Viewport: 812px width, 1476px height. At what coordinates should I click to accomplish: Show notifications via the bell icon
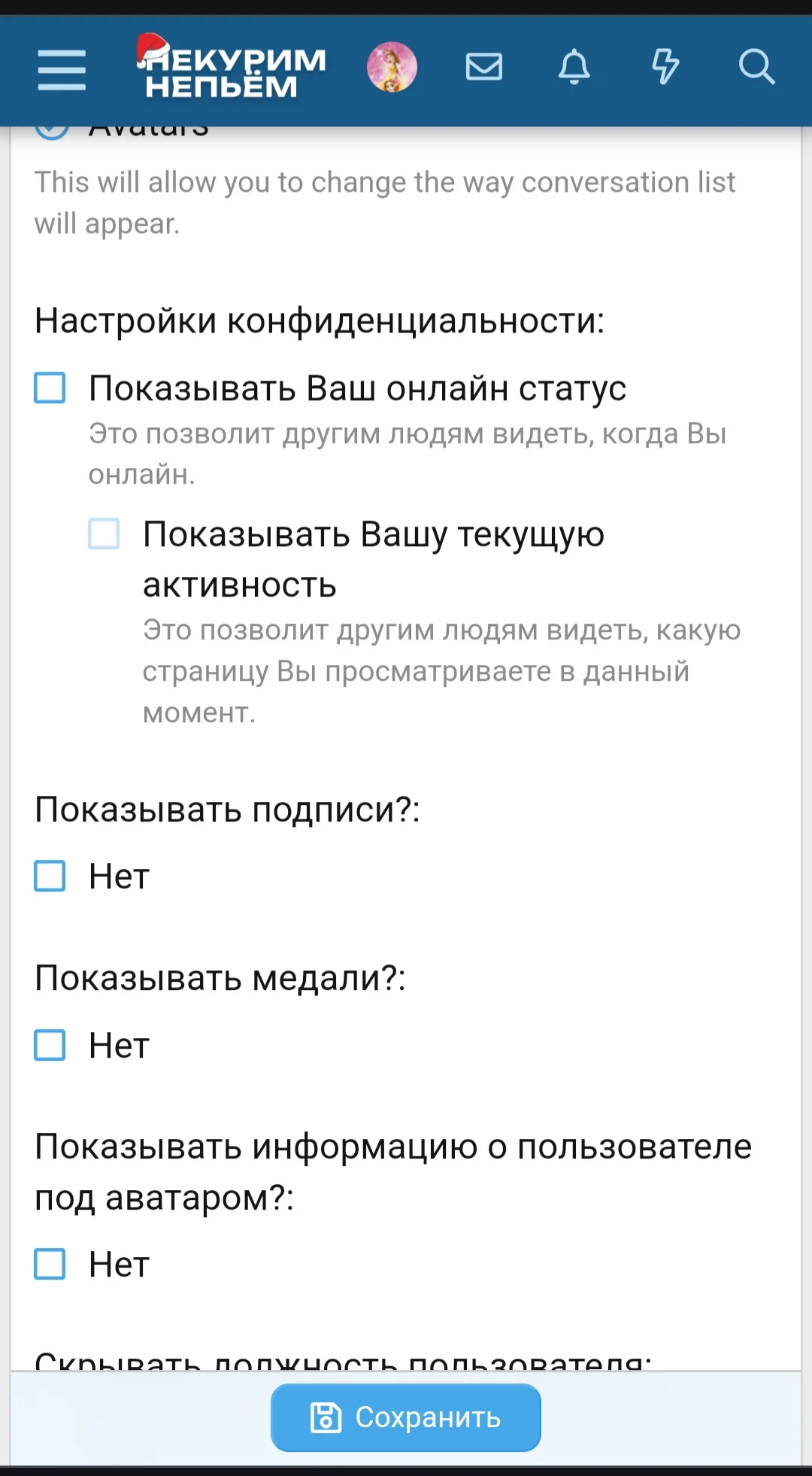point(574,68)
